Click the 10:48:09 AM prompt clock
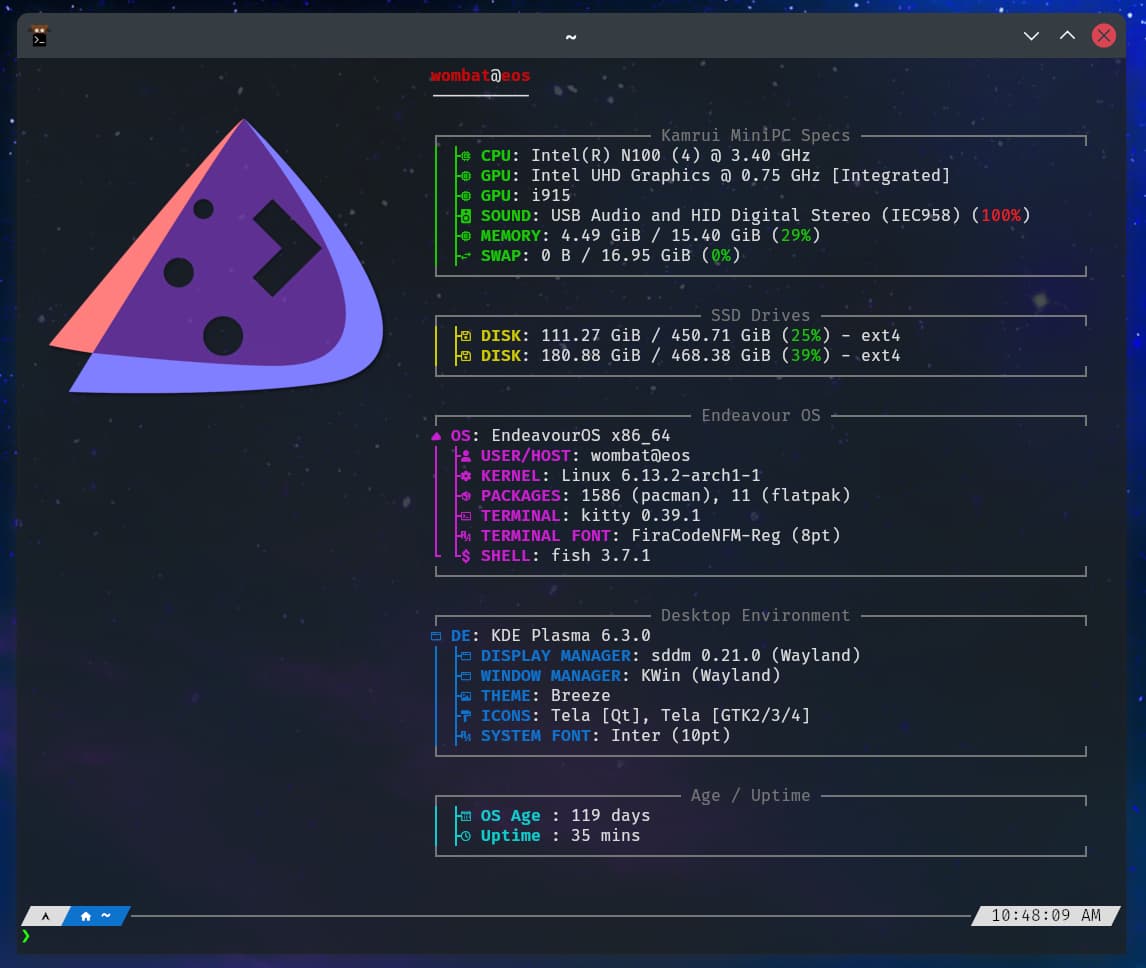The image size is (1146, 968). tap(1046, 915)
